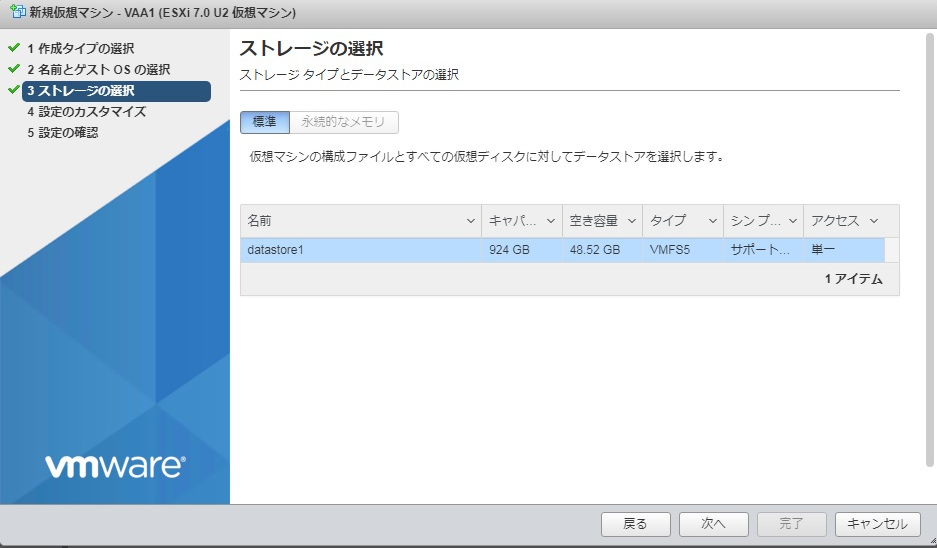
Task: Open the 名前 column dropdown arrow
Action: pyautogui.click(x=471, y=221)
